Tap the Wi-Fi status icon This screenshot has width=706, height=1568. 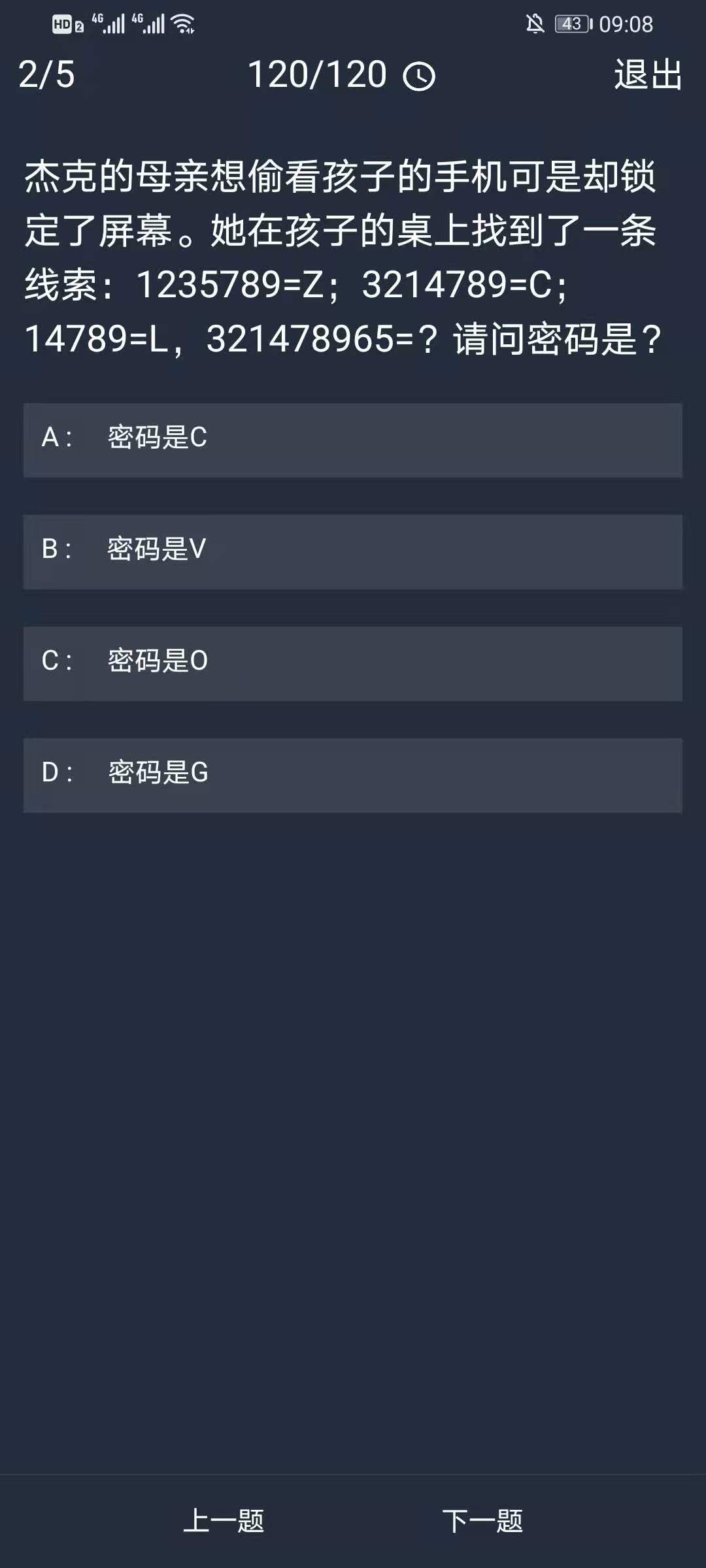click(183, 24)
